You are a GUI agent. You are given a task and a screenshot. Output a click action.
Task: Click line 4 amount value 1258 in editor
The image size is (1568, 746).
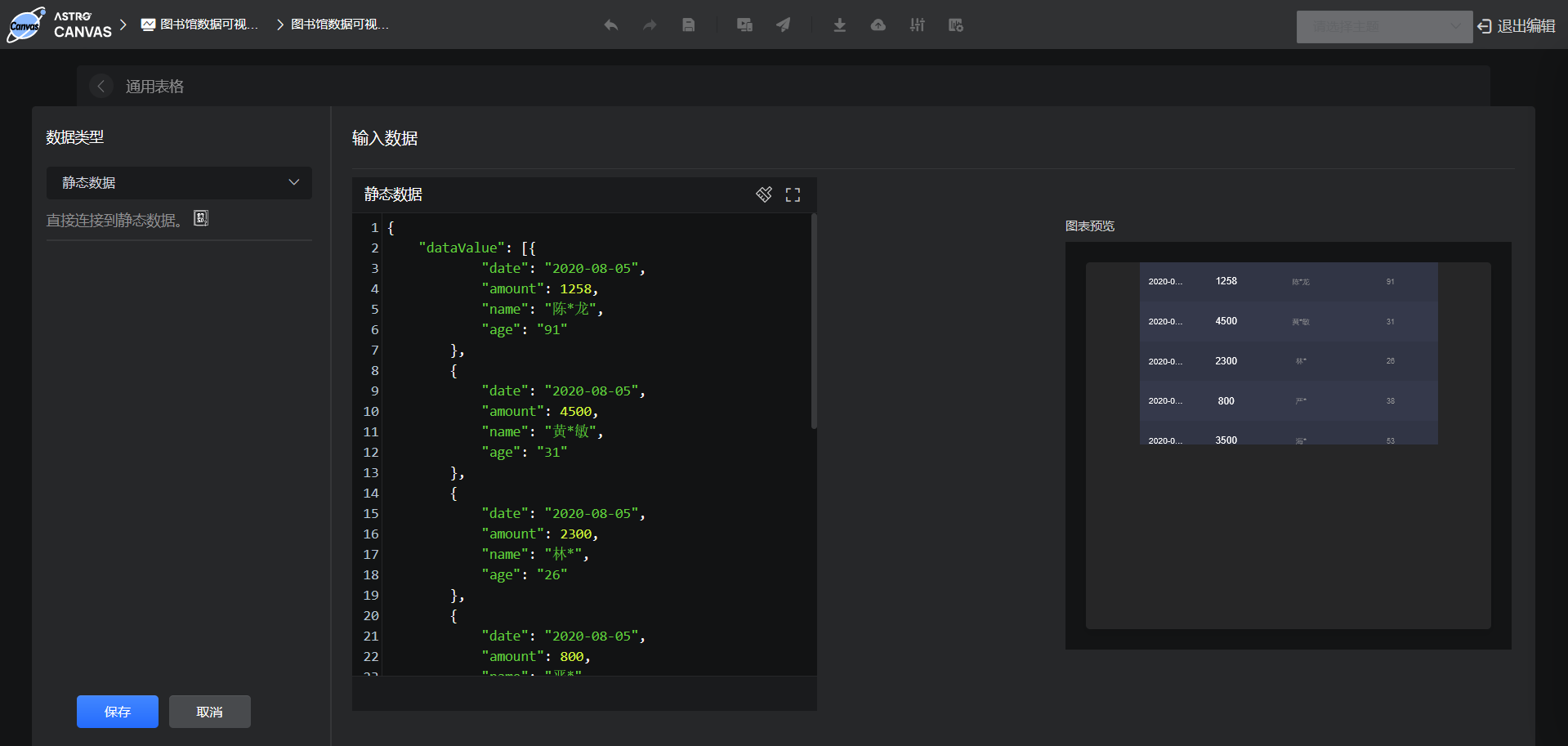575,289
